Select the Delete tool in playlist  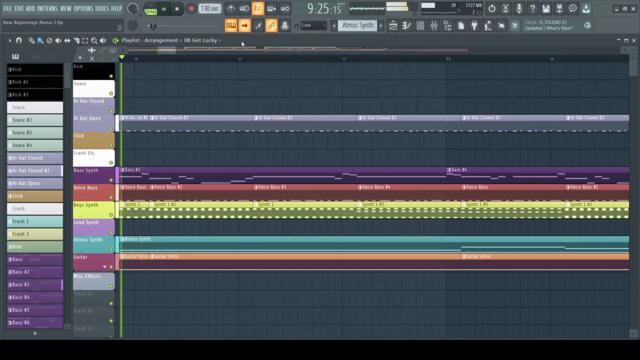pos(49,40)
